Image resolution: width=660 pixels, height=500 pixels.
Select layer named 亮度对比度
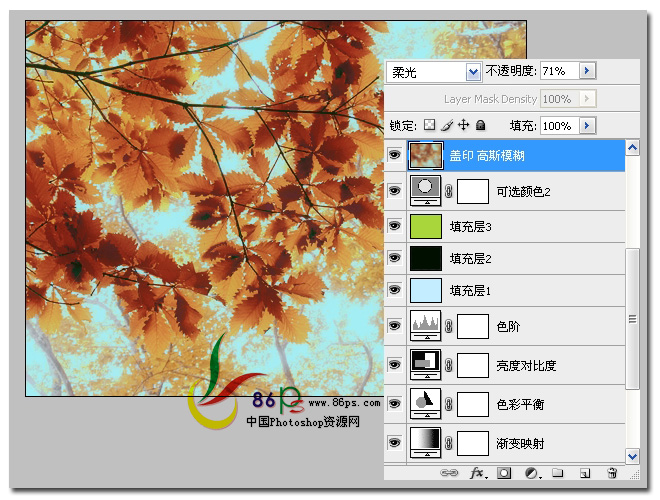click(x=526, y=365)
